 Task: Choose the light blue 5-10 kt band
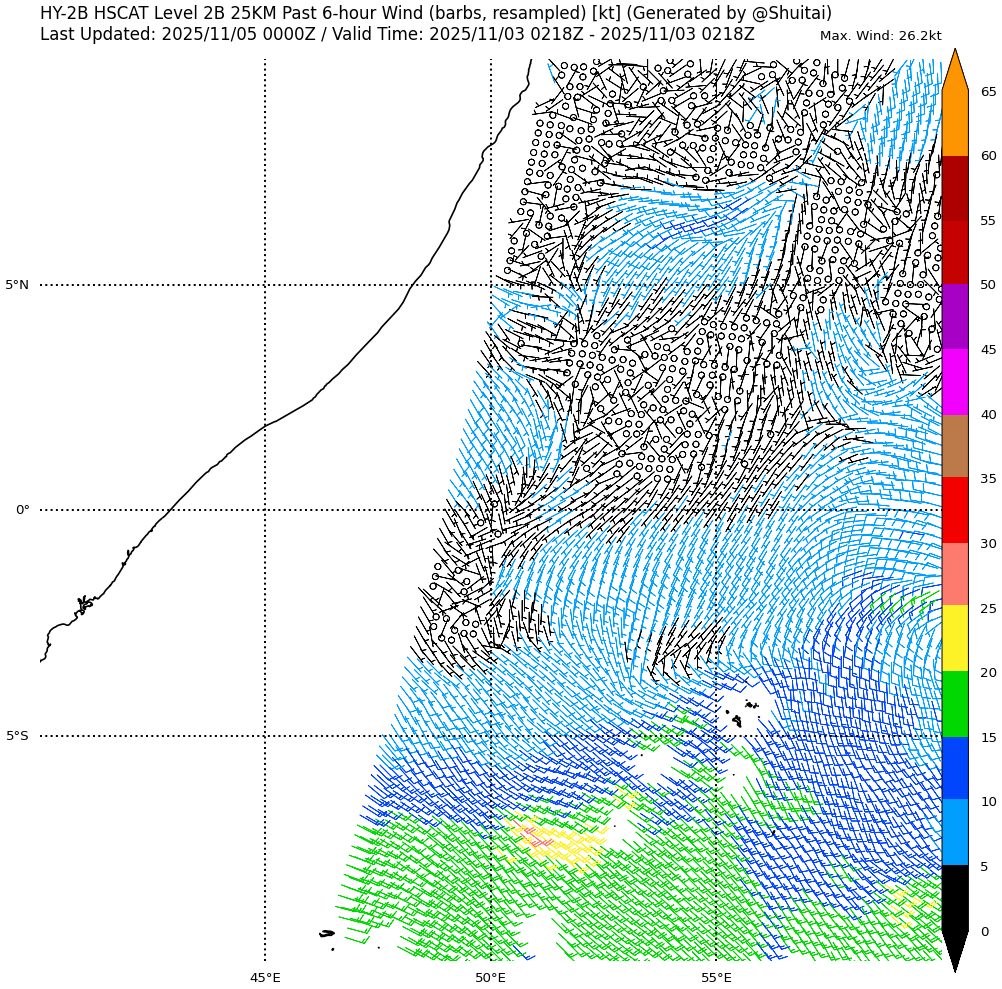(955, 832)
